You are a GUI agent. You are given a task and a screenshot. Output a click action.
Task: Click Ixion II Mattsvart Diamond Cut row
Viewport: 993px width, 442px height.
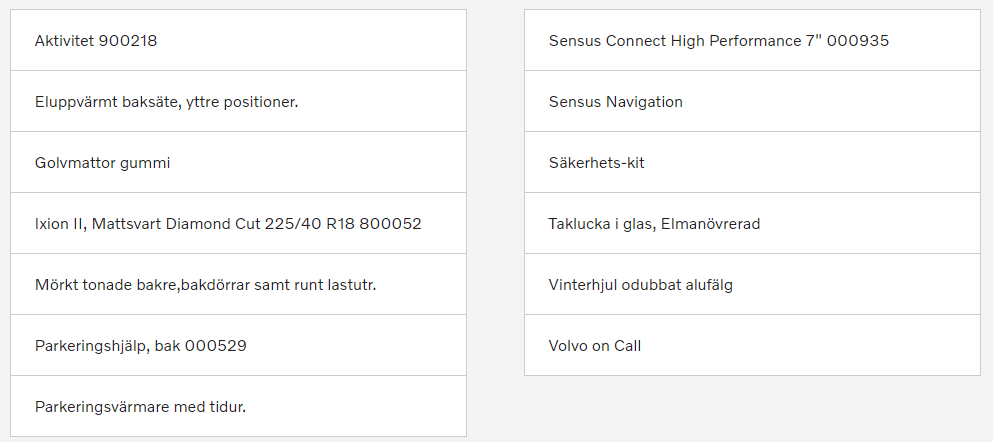pyautogui.click(x=238, y=223)
